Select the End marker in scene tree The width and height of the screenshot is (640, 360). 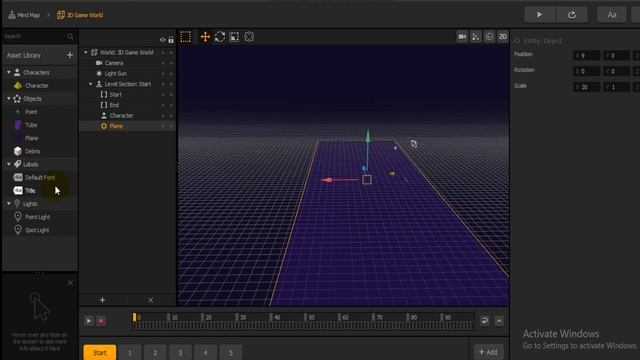[114, 105]
